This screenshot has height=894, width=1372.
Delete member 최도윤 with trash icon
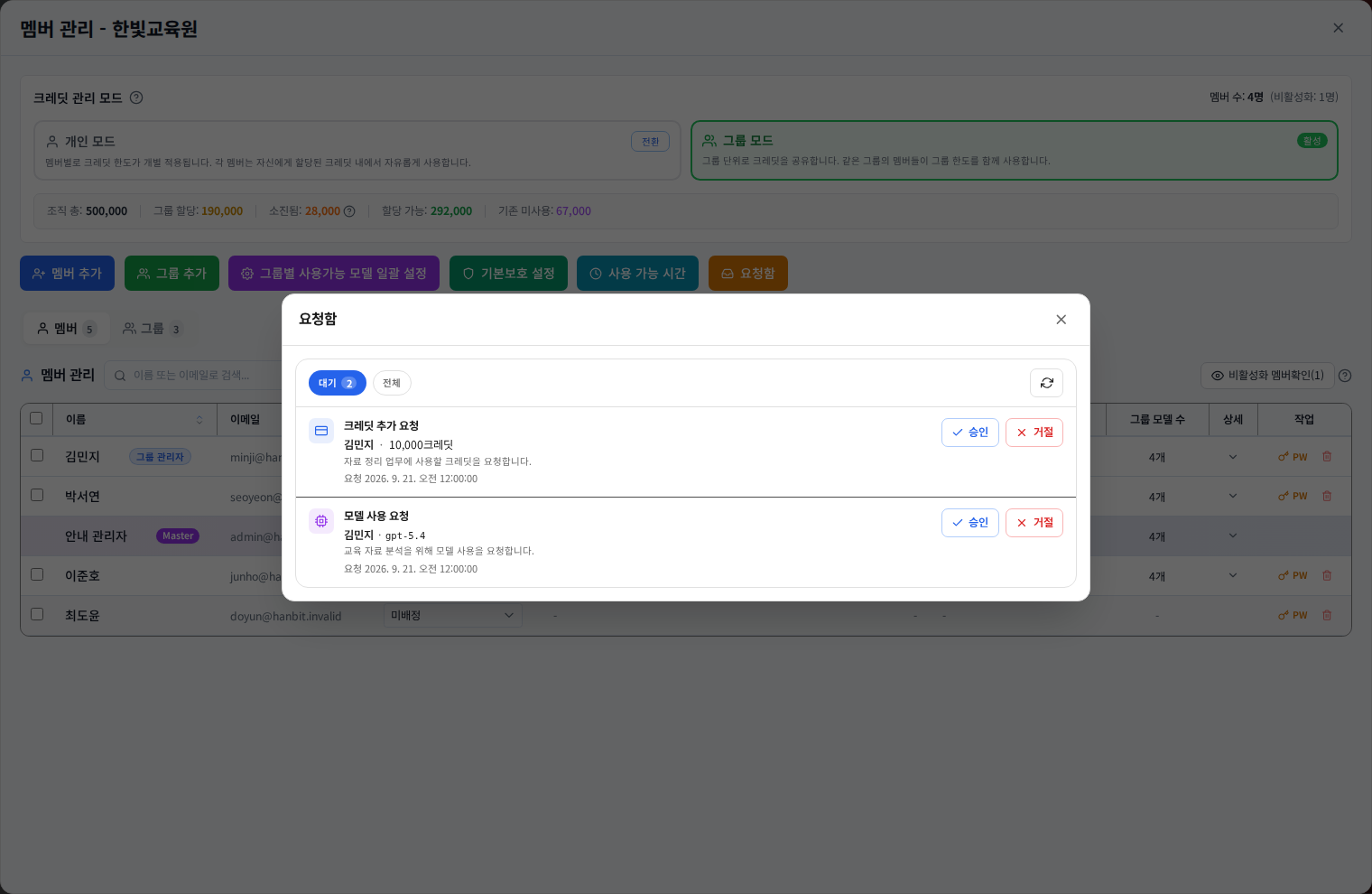tap(1327, 616)
